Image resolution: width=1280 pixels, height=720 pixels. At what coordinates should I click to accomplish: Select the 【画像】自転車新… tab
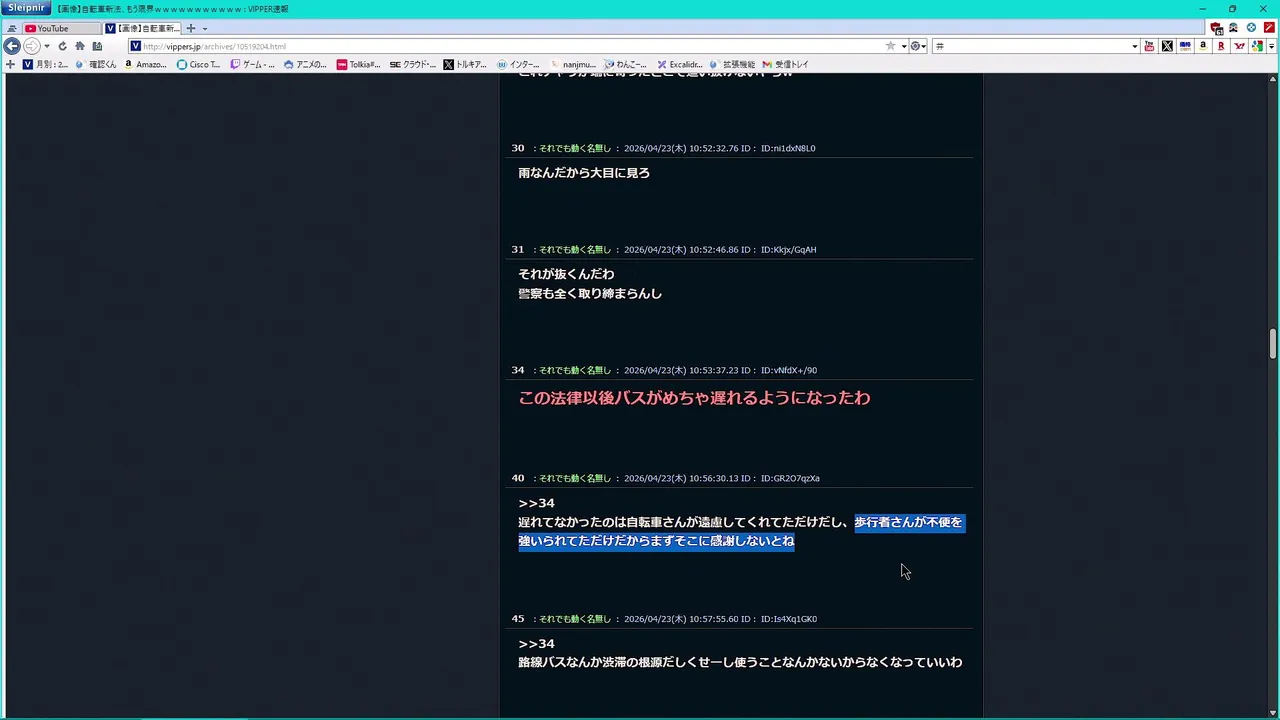tap(143, 28)
